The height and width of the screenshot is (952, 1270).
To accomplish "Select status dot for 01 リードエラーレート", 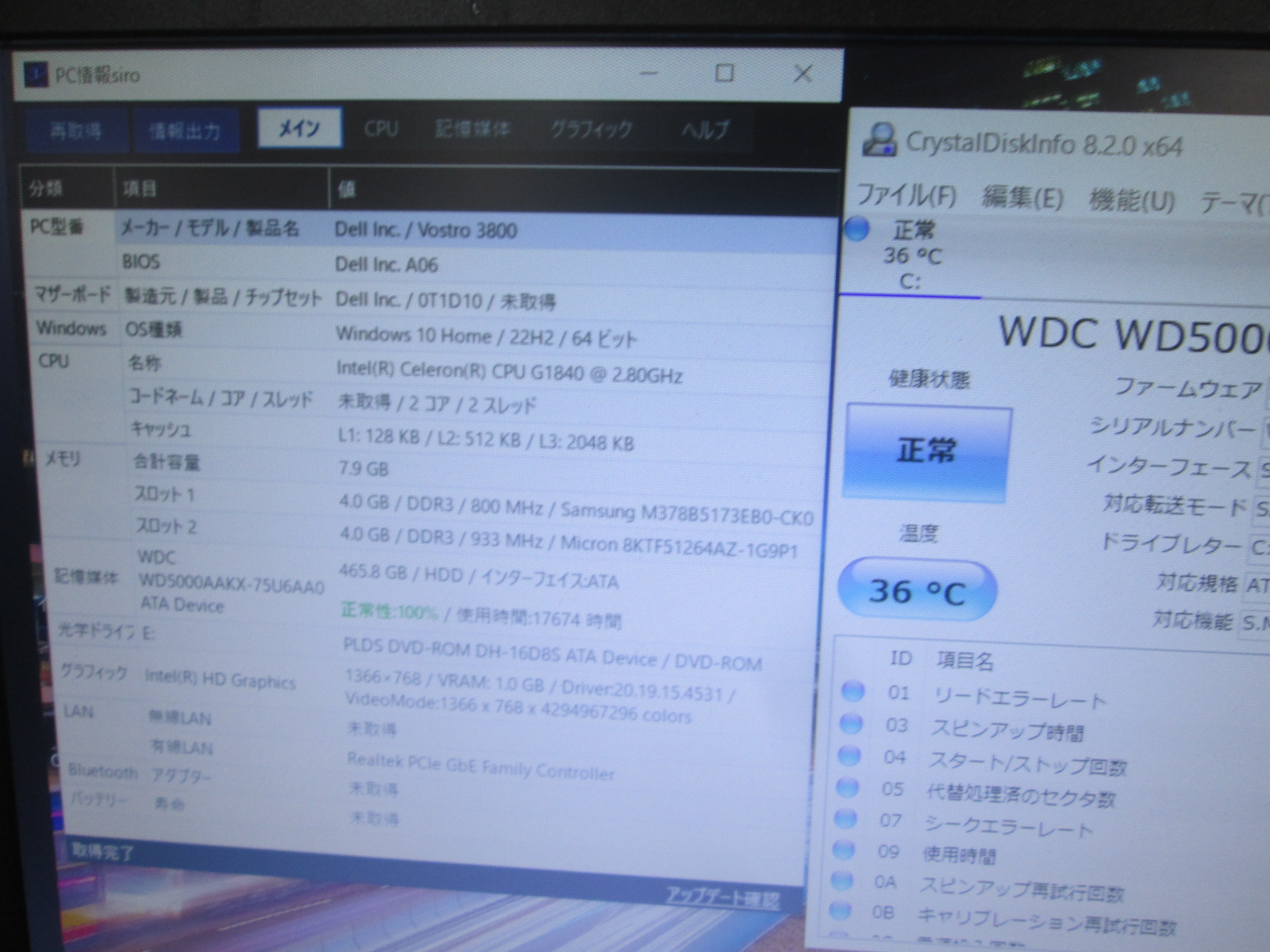I will coord(852,692).
